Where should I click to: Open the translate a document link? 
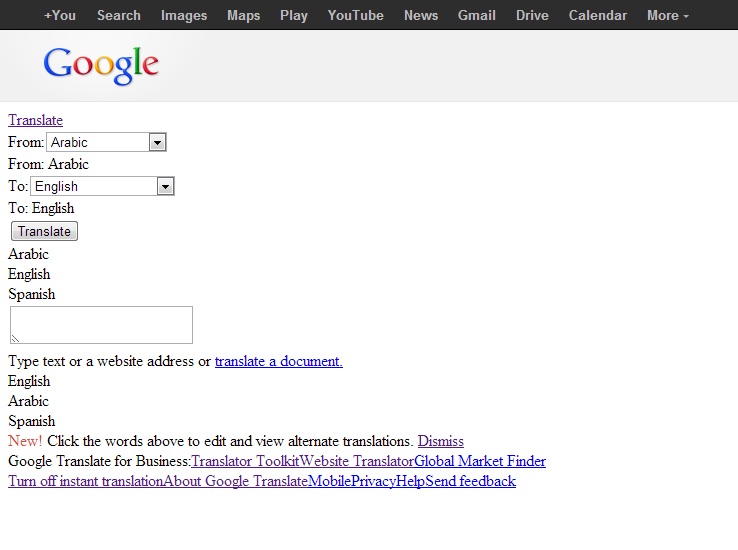click(279, 361)
